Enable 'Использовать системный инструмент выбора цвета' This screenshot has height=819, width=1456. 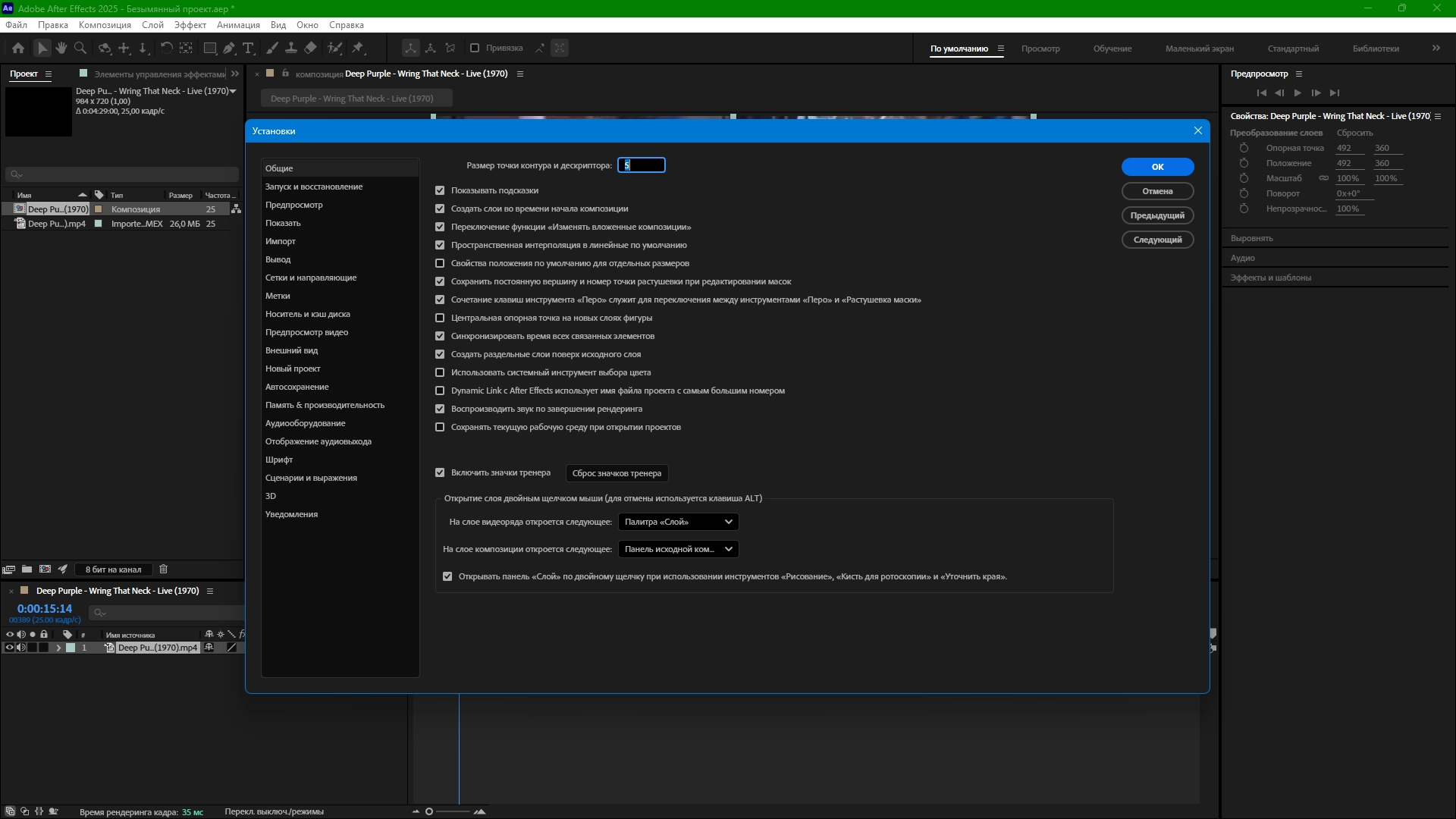(x=440, y=372)
